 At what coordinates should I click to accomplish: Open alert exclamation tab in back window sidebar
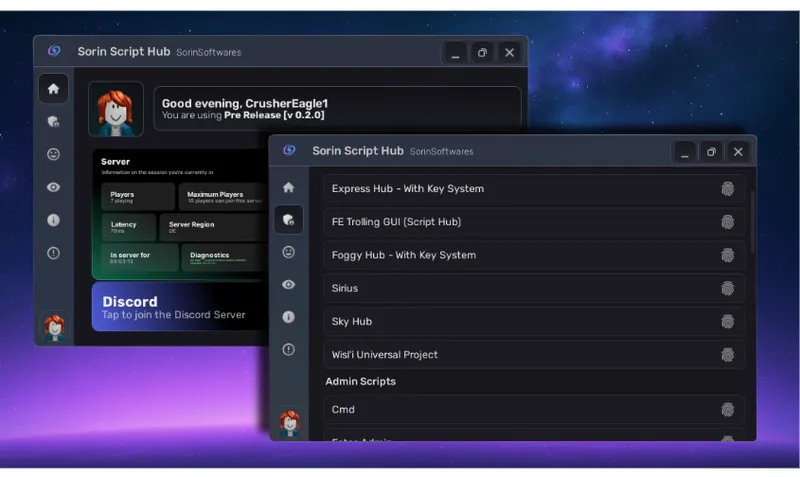[x=53, y=253]
